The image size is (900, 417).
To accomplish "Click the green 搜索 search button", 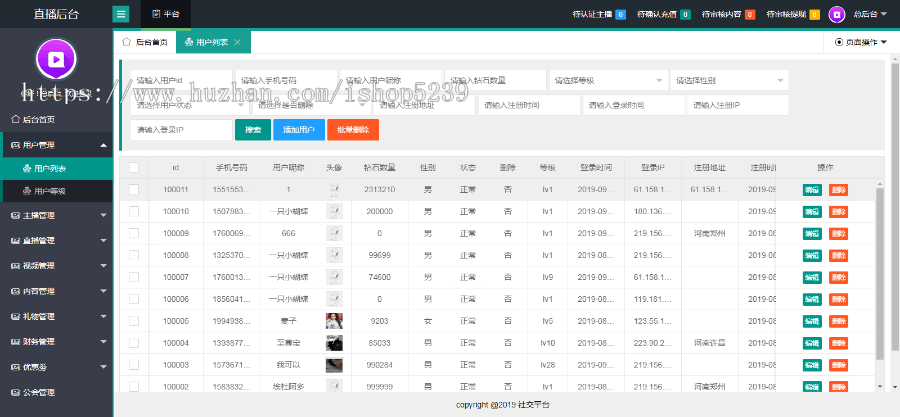I will pyautogui.click(x=253, y=130).
